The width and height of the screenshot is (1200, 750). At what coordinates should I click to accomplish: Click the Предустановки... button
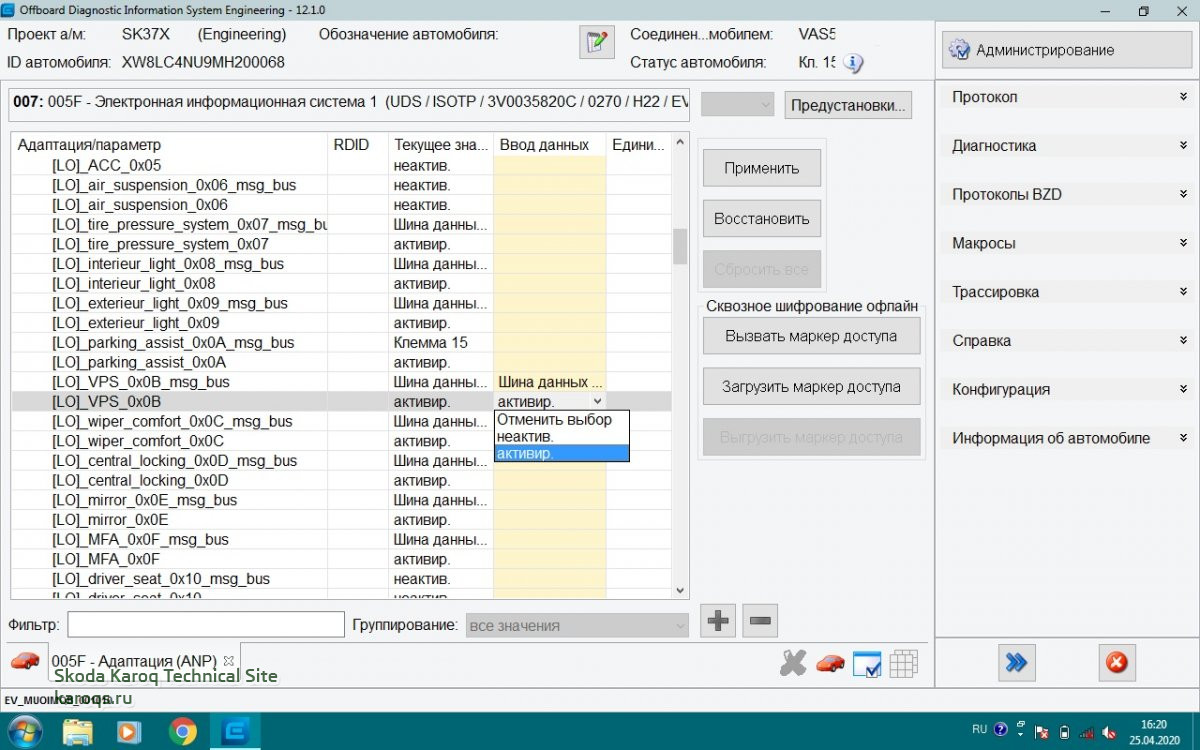pyautogui.click(x=848, y=105)
